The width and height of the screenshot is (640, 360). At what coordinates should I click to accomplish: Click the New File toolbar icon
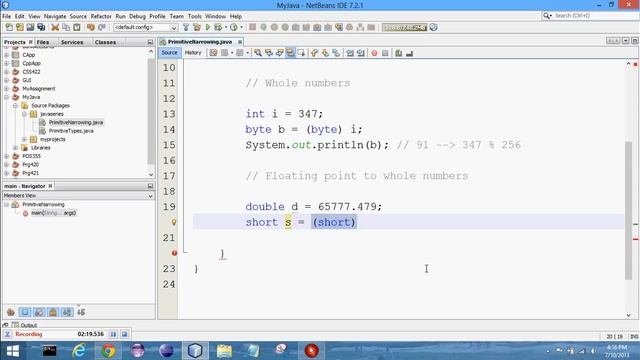pos(9,27)
